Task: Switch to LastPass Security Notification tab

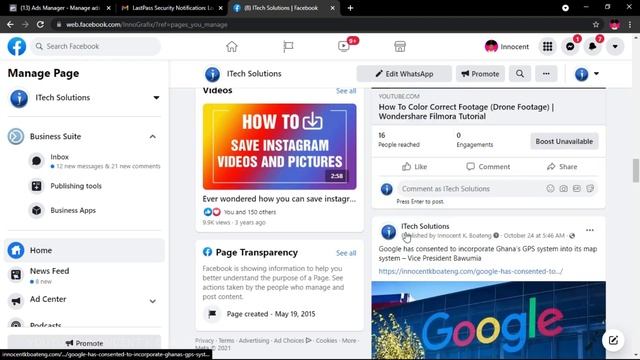Action: click(x=171, y=8)
